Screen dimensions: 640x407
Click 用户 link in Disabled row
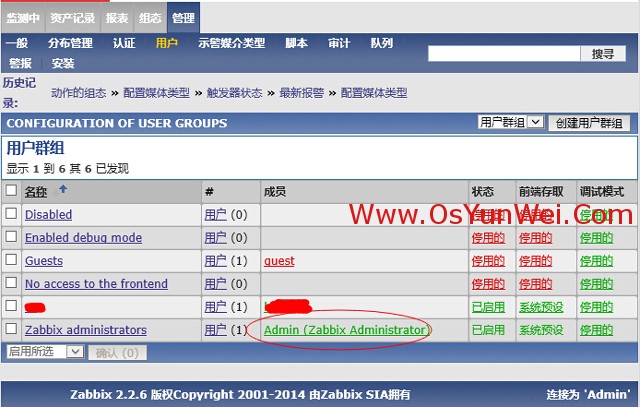click(x=216, y=215)
